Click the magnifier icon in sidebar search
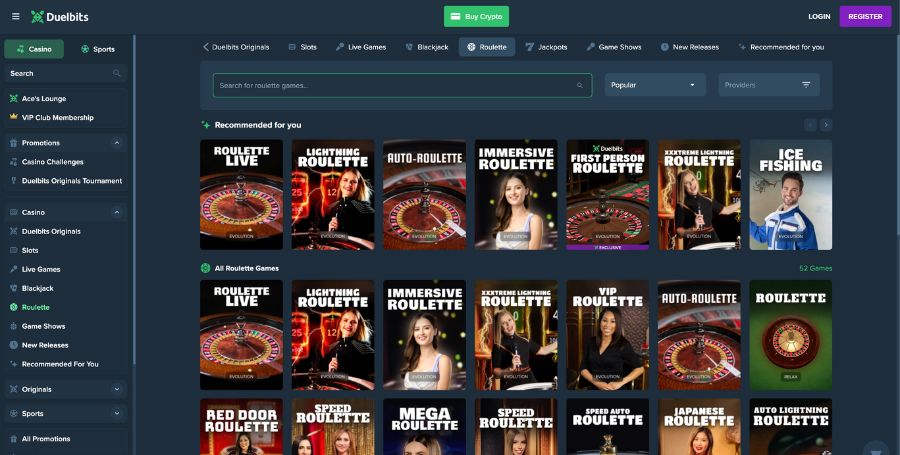 pos(117,74)
